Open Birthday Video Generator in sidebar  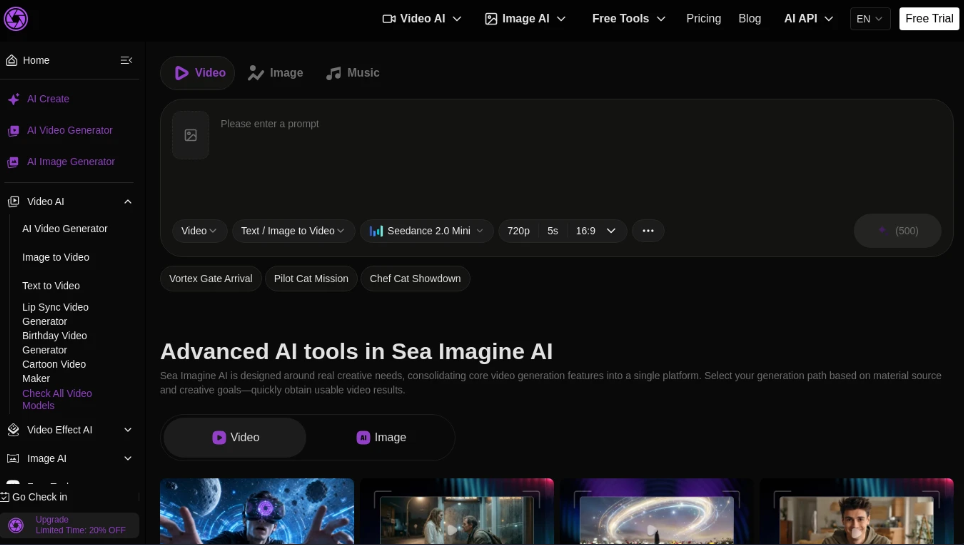pos(55,343)
